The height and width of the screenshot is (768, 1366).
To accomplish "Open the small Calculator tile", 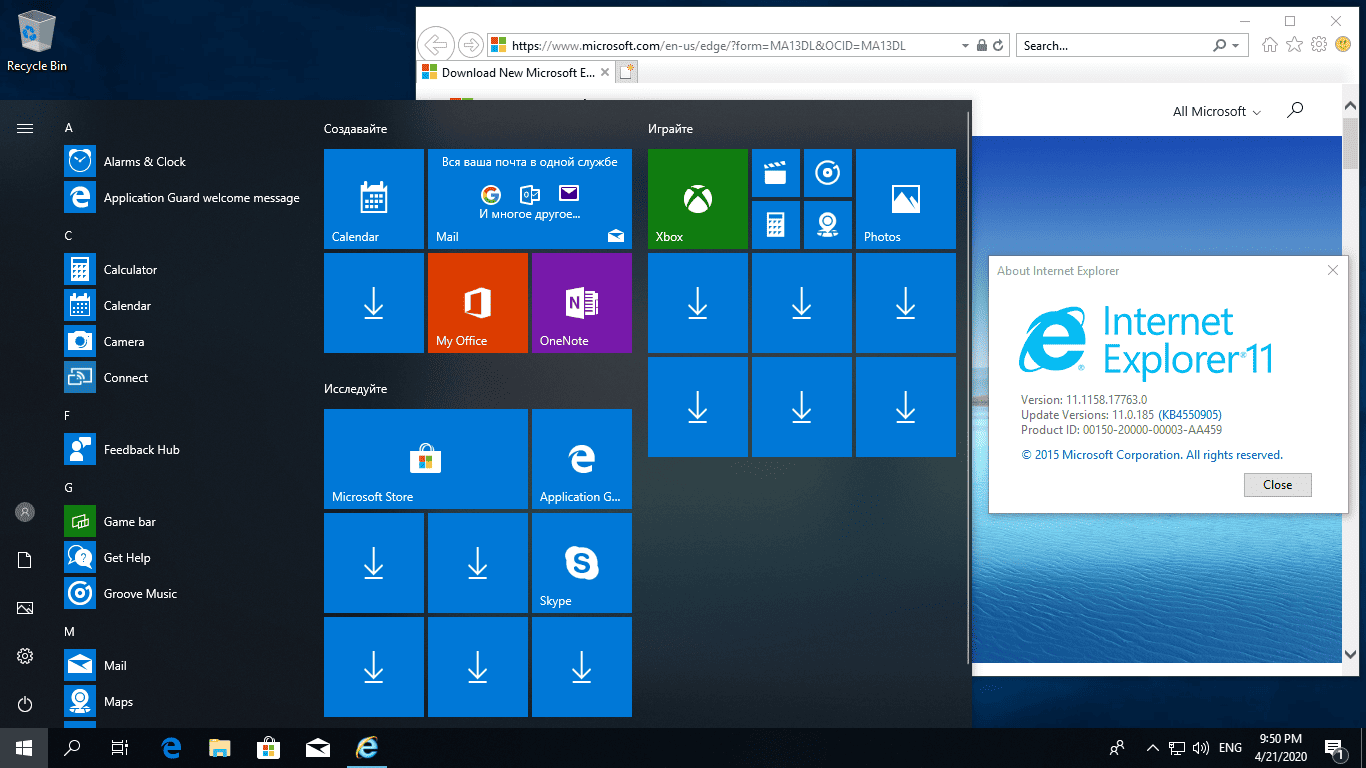I will (776, 225).
